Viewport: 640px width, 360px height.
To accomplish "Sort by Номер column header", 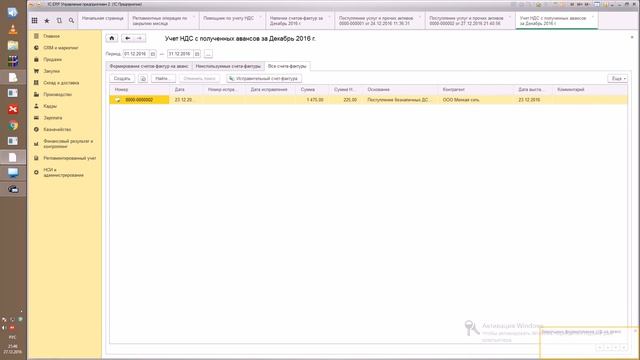I will [140, 89].
